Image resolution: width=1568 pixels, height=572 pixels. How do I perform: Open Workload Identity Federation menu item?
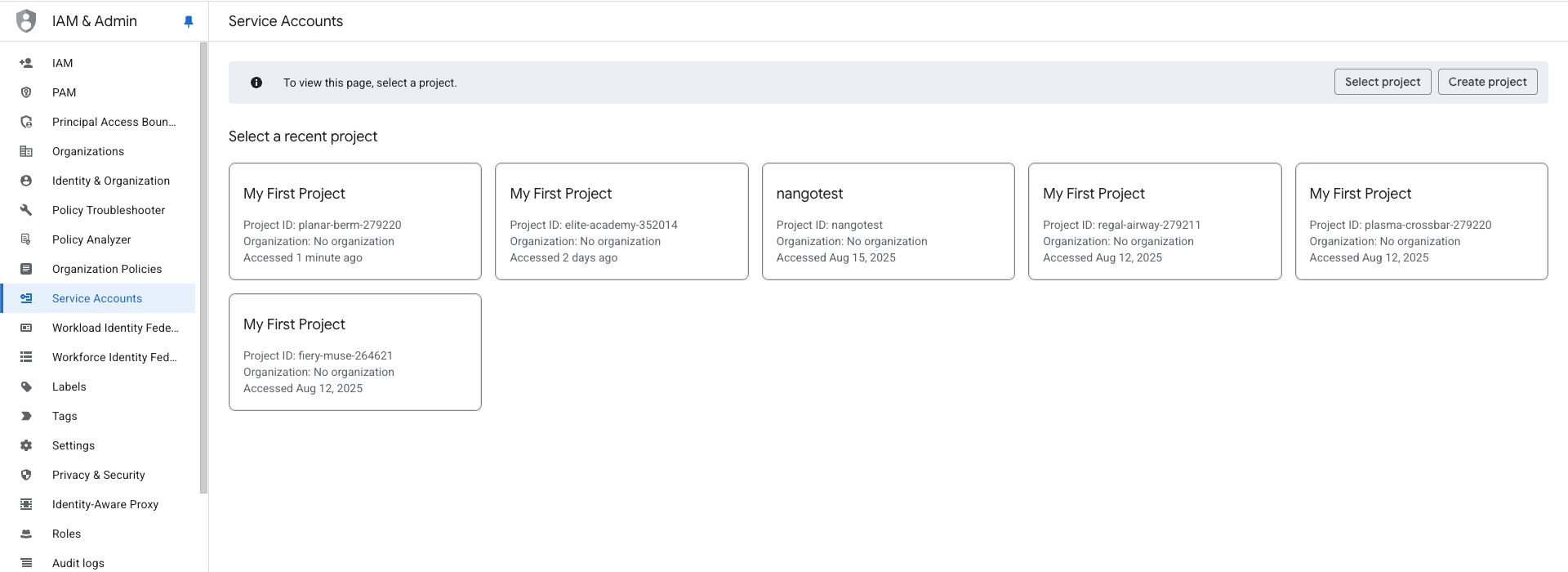coord(115,328)
